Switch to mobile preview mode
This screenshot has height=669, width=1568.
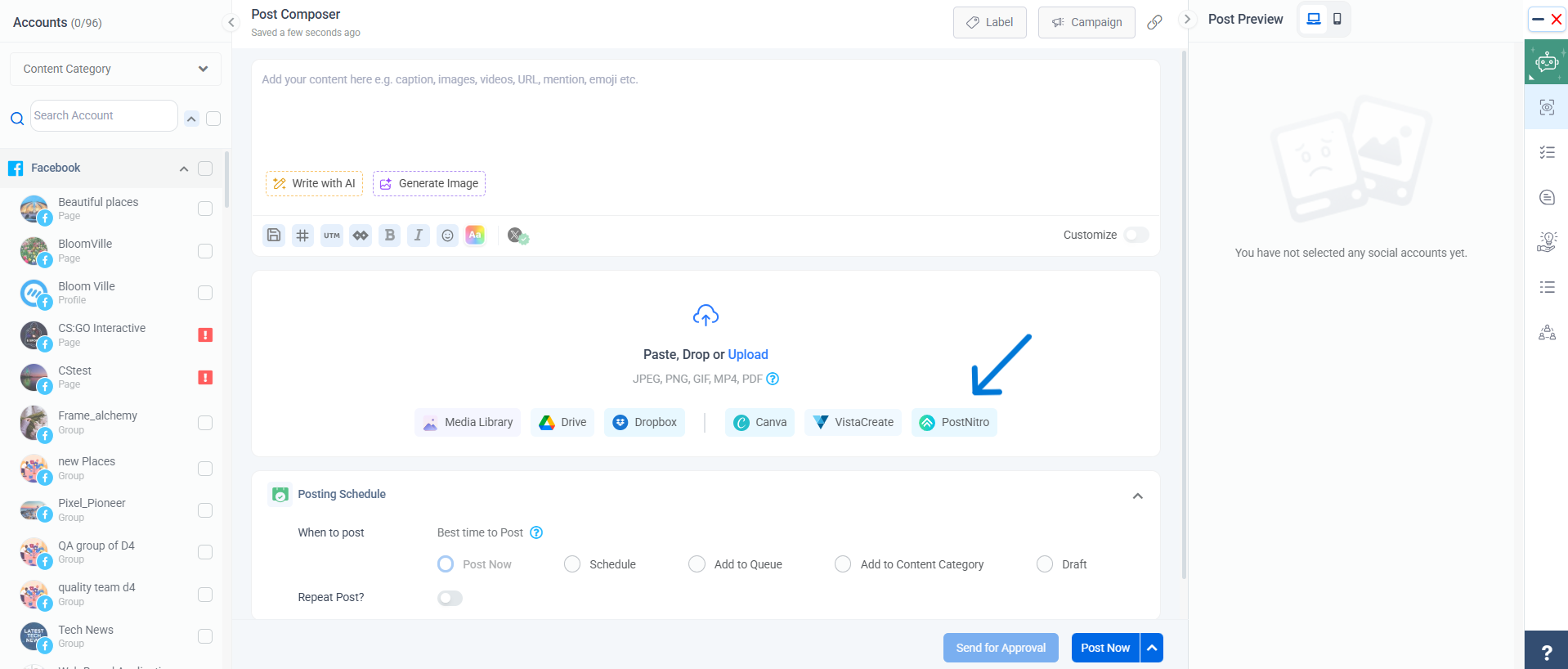[x=1337, y=19]
